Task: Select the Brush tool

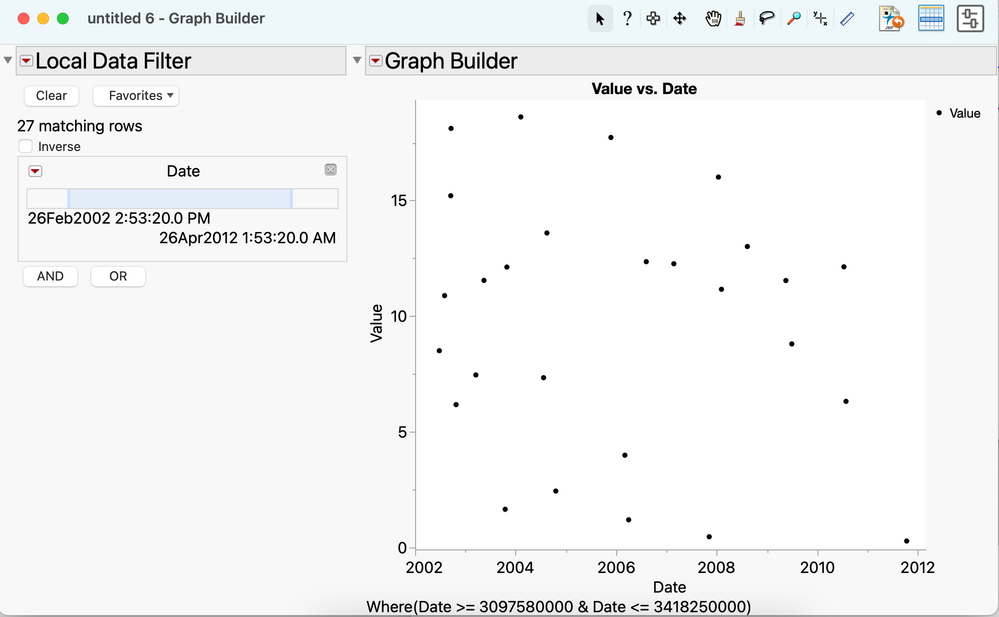Action: coord(739,18)
